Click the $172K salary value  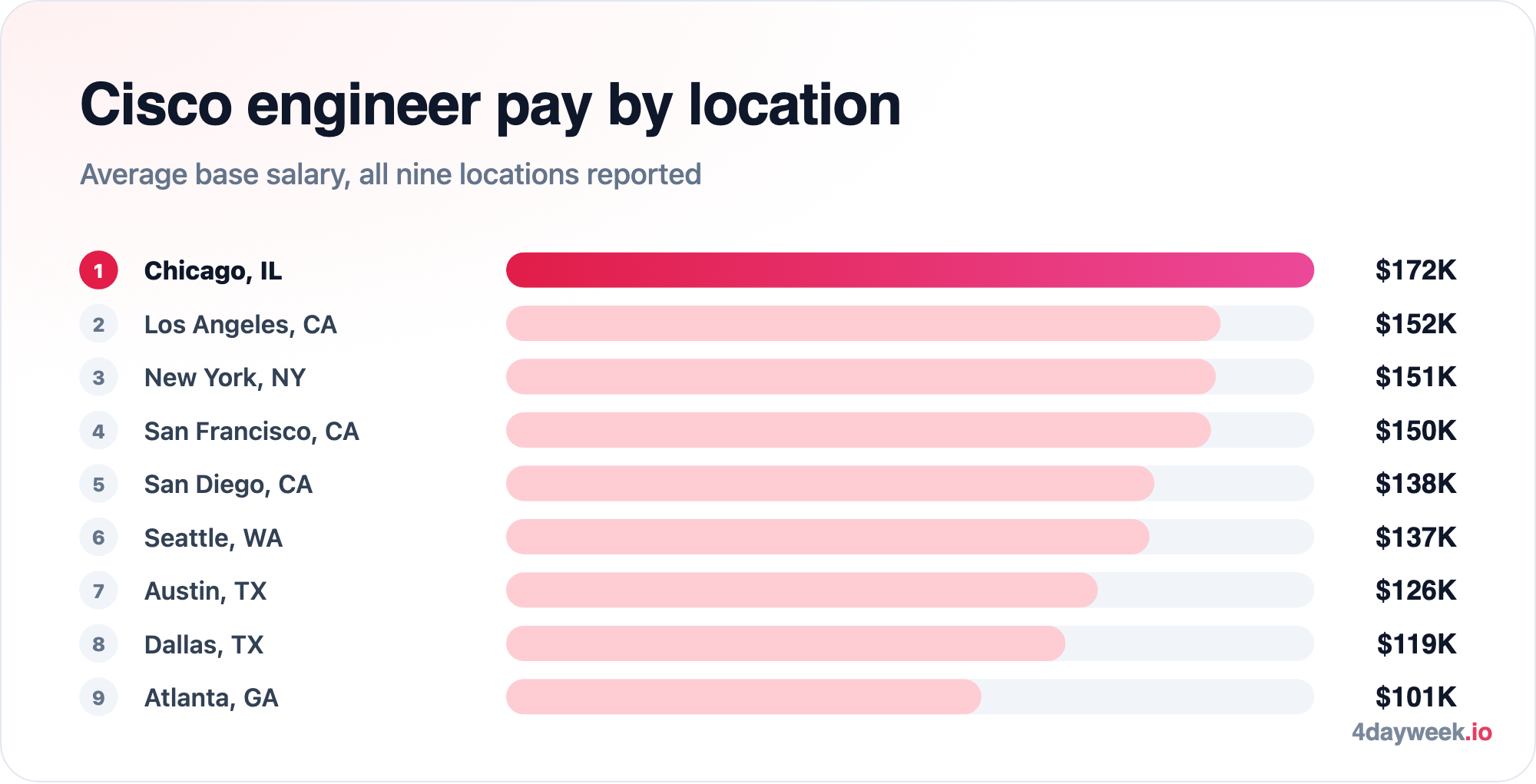click(1415, 270)
